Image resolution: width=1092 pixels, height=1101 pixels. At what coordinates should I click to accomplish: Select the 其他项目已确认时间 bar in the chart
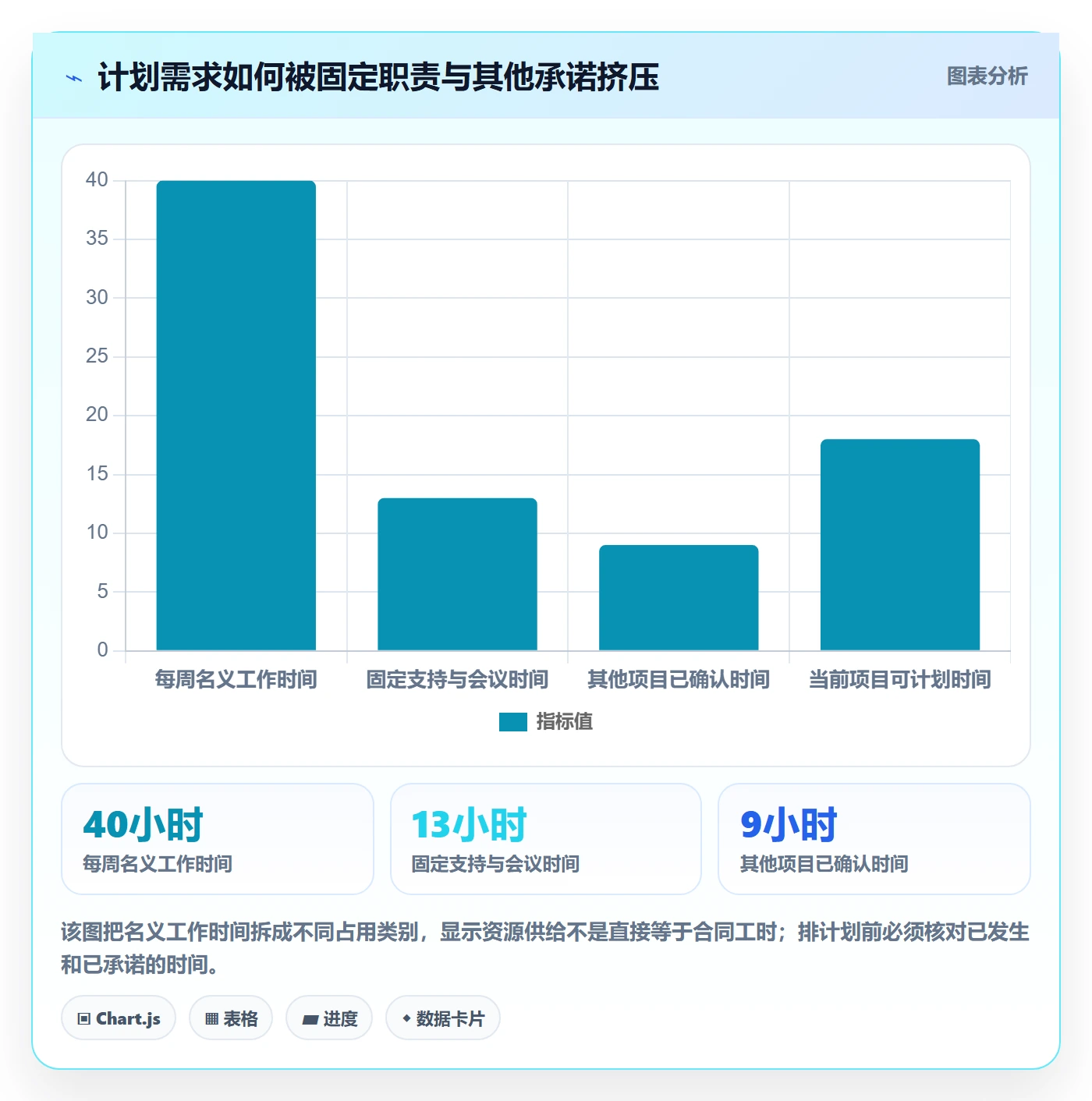click(679, 597)
